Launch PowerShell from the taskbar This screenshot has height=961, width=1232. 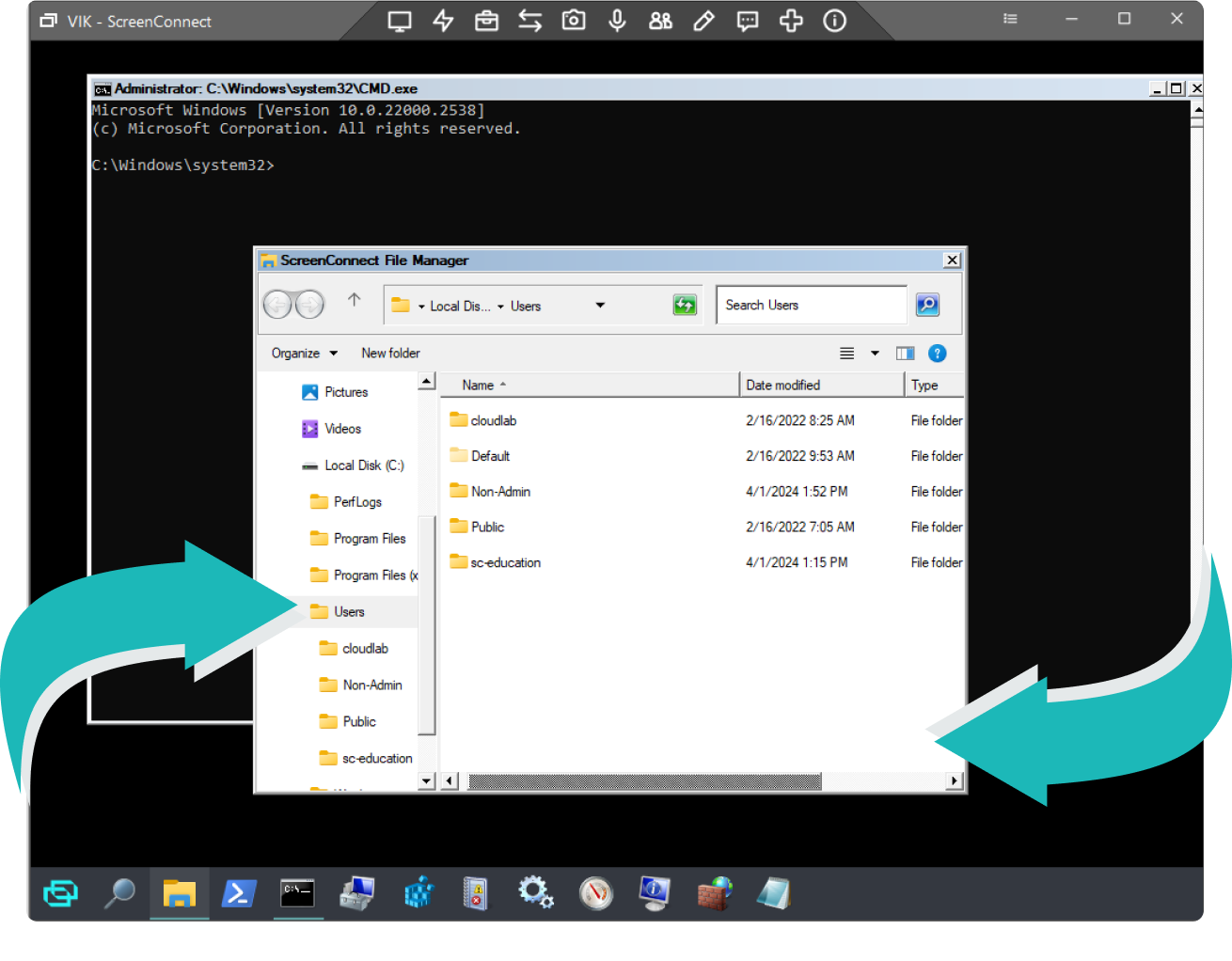[239, 892]
